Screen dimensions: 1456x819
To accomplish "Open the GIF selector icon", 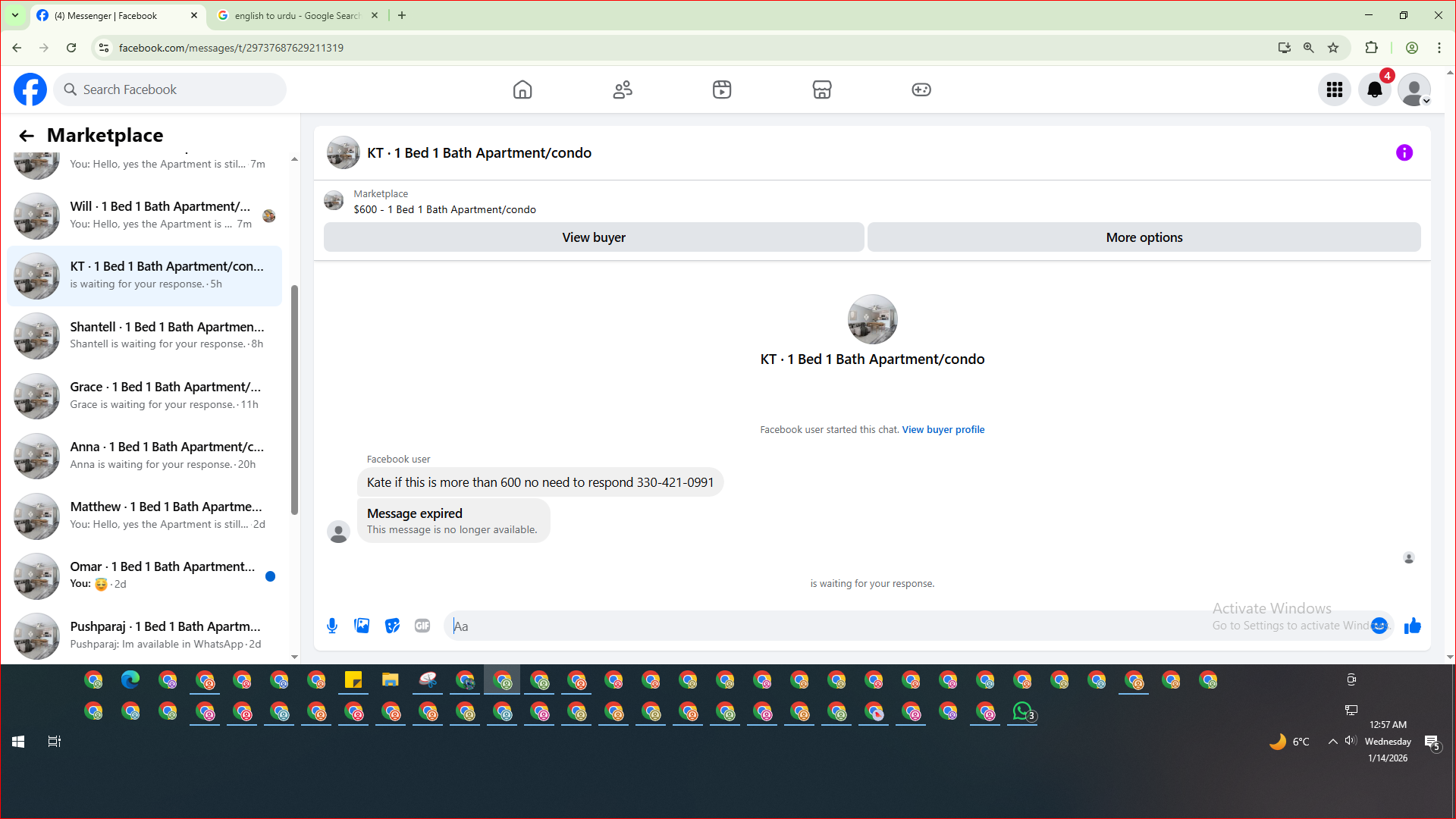I will 422,626.
